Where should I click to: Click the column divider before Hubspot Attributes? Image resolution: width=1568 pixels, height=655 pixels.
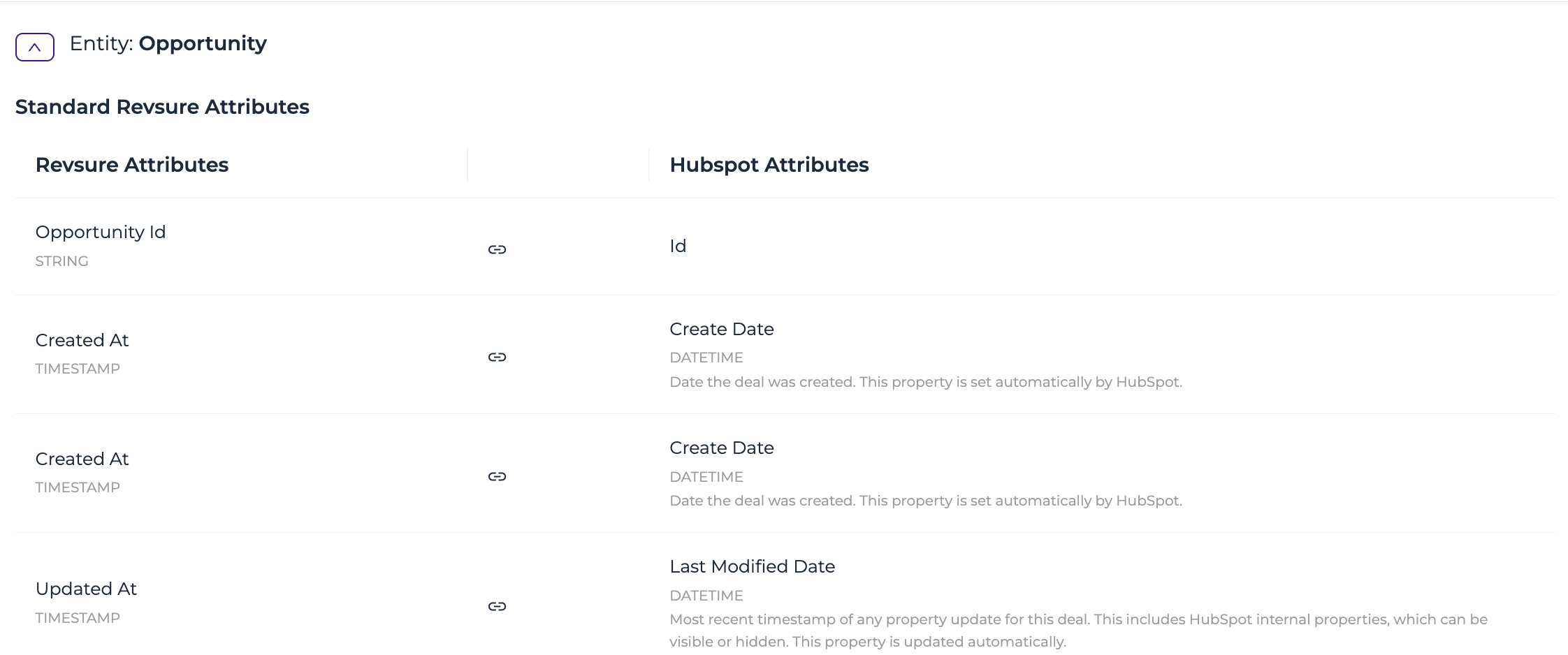[x=648, y=165]
